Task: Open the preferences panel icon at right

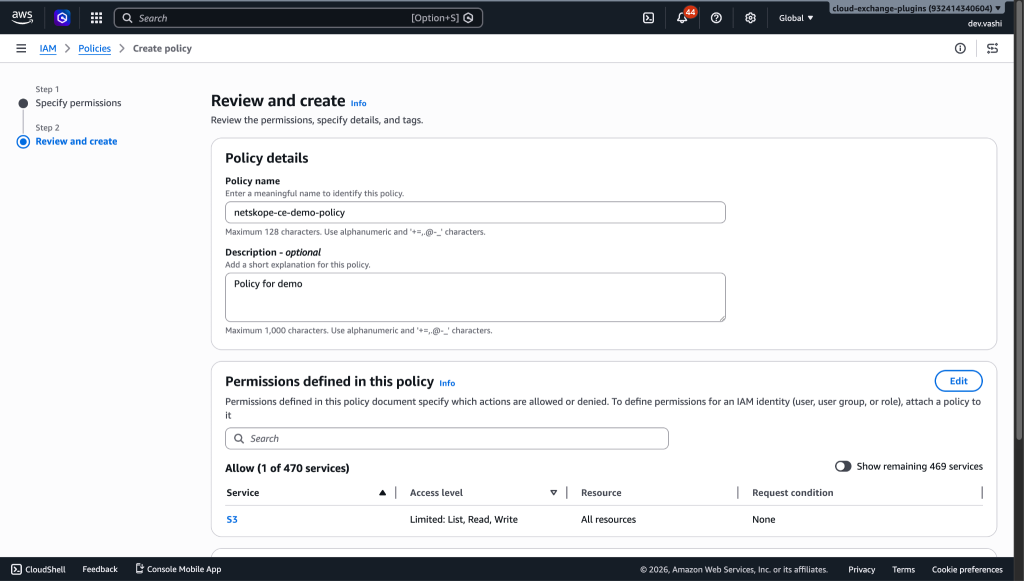Action: coord(992,48)
